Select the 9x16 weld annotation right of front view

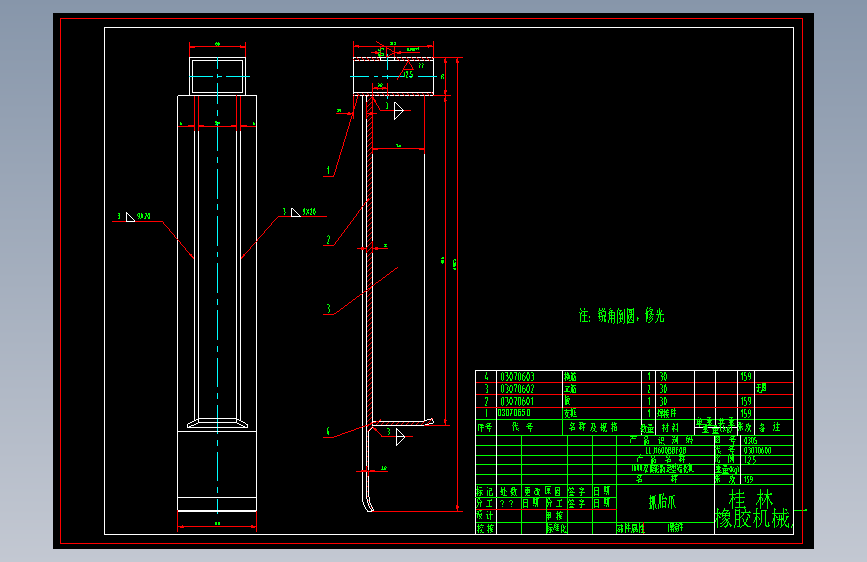tap(309, 212)
